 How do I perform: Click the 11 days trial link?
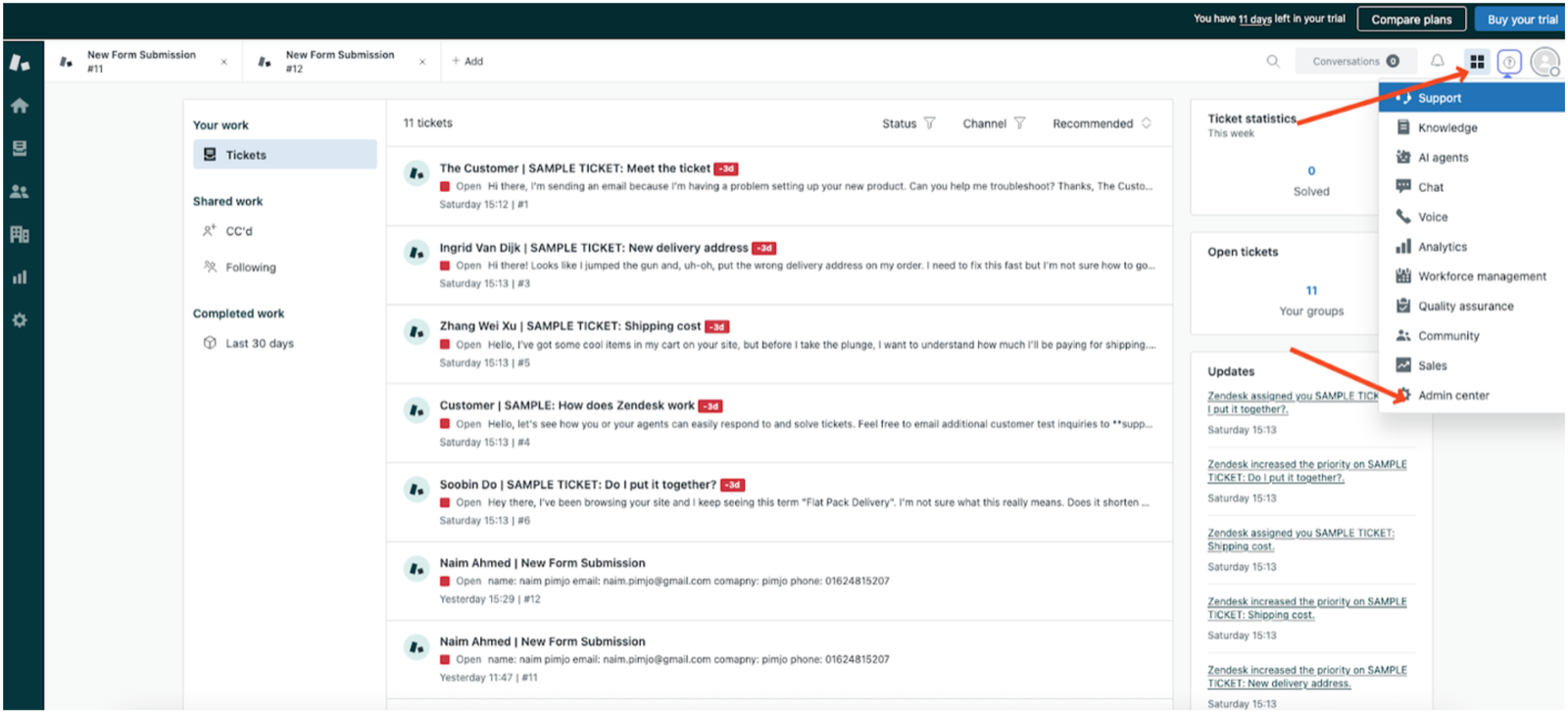coord(1255,20)
